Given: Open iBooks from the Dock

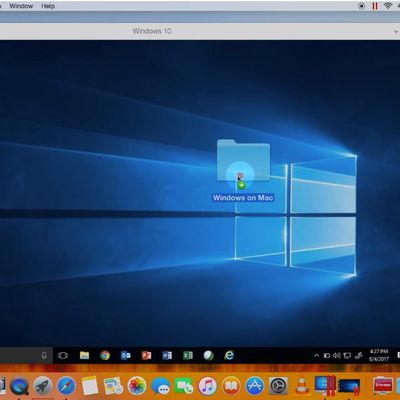Looking at the screenshot, I should [x=231, y=386].
